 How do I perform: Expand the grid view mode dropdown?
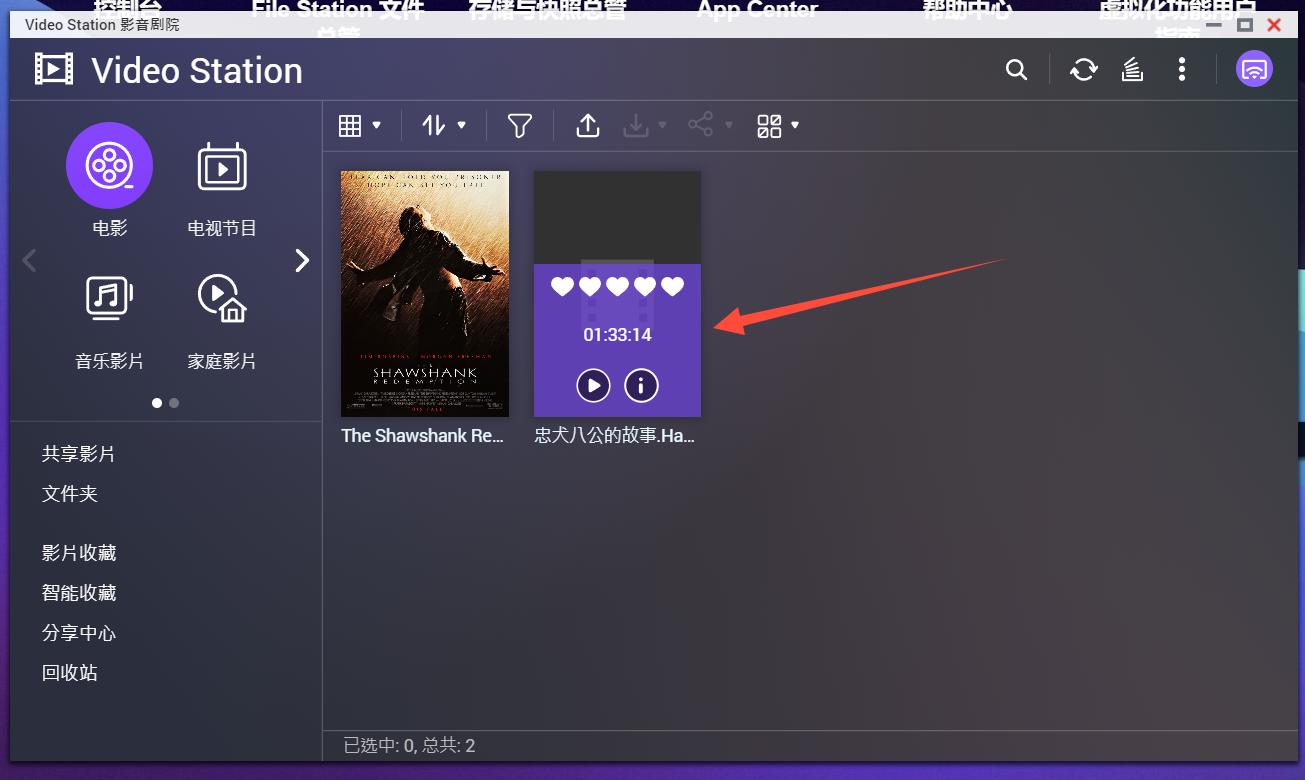click(x=360, y=126)
